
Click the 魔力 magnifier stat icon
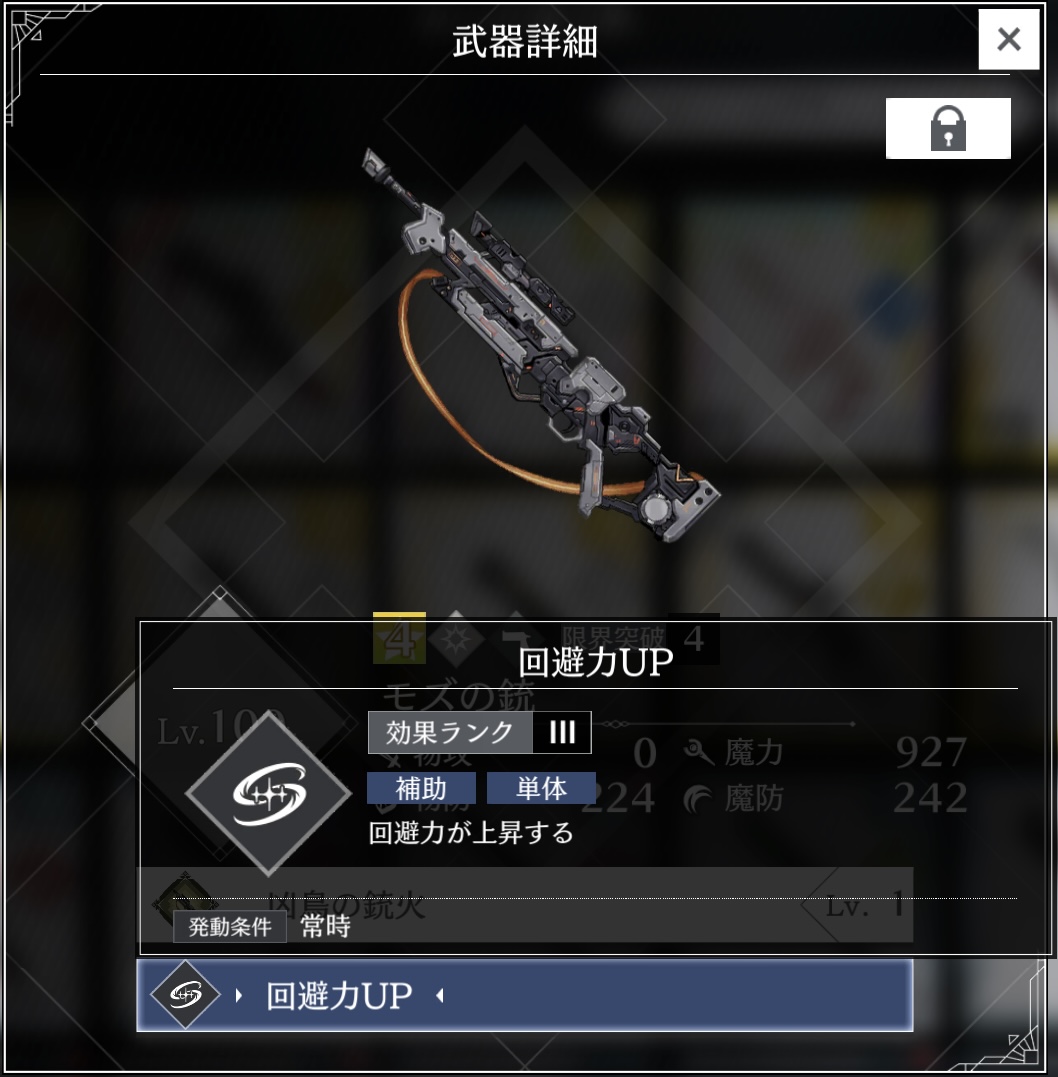pos(699,753)
